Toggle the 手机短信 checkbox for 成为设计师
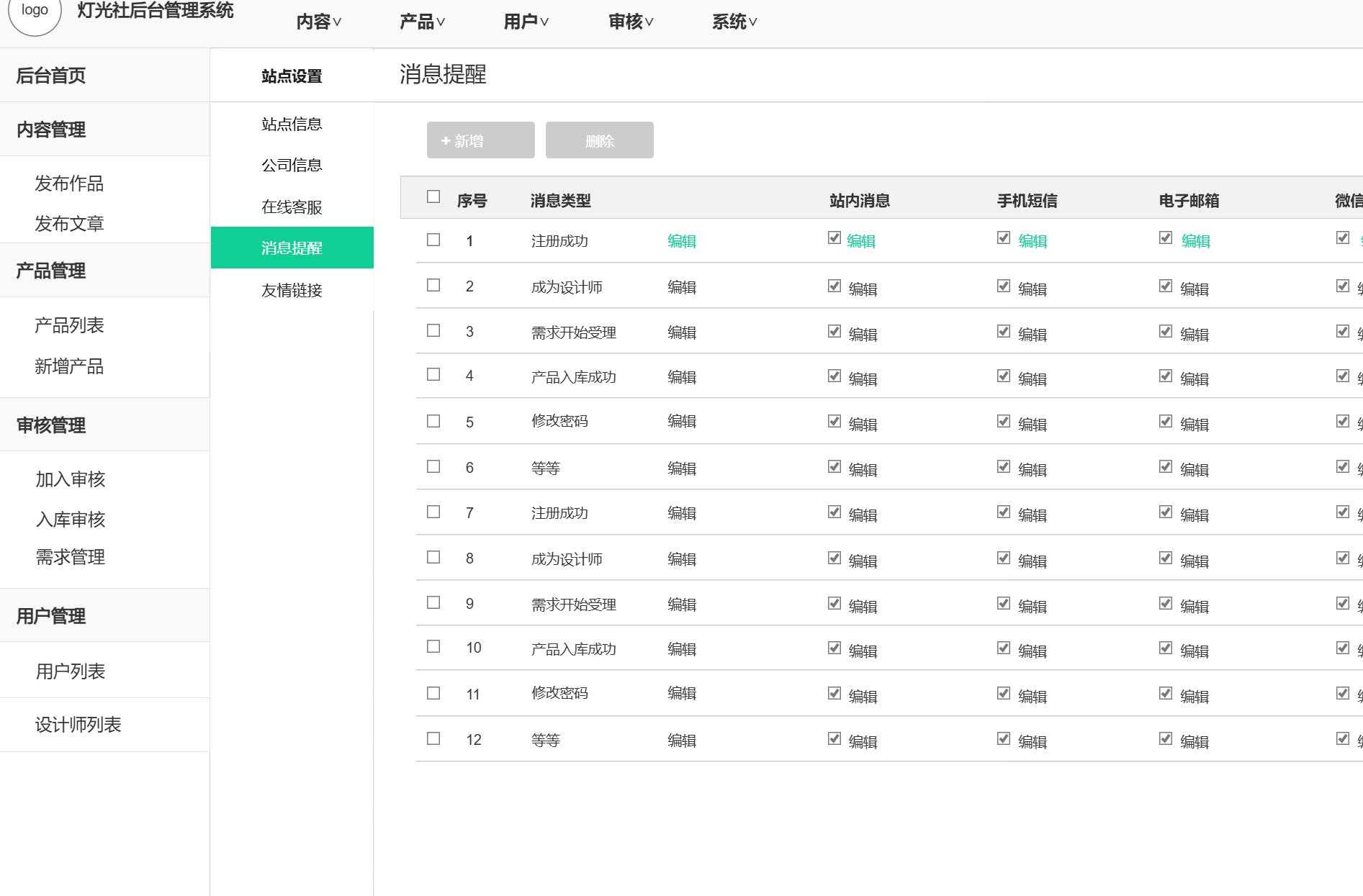The image size is (1363, 896). coord(1003,286)
